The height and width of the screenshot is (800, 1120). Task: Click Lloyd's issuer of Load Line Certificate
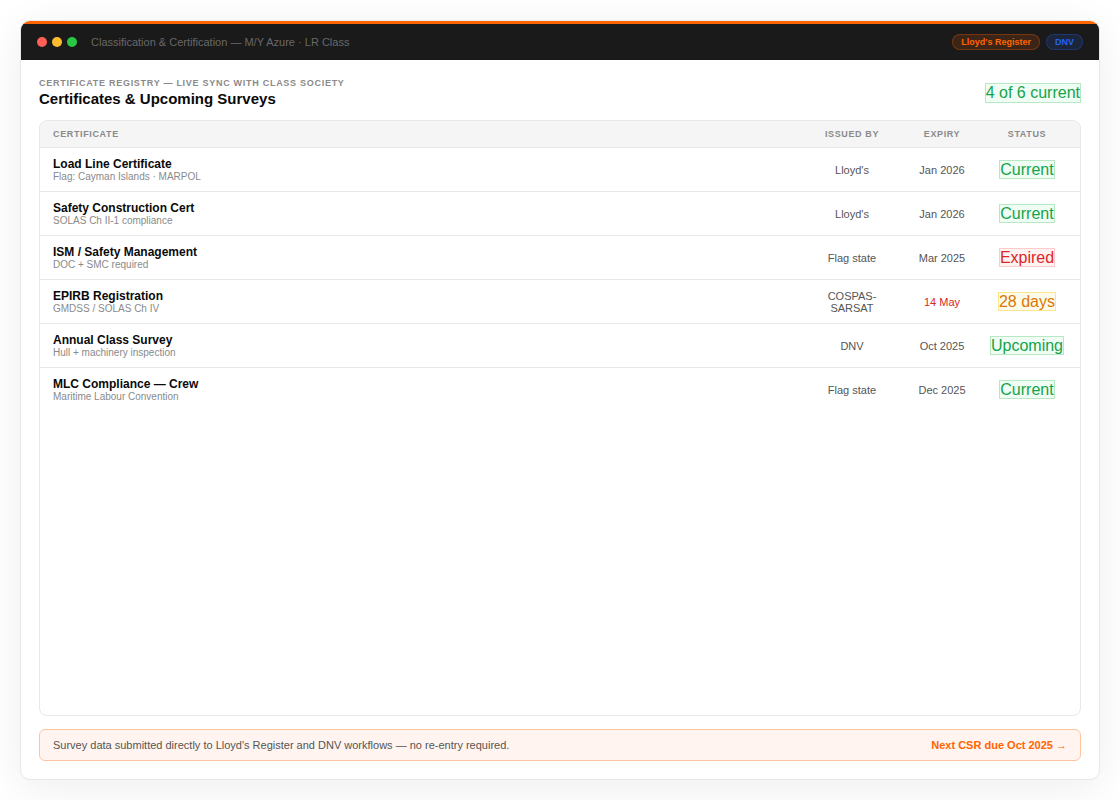851,170
